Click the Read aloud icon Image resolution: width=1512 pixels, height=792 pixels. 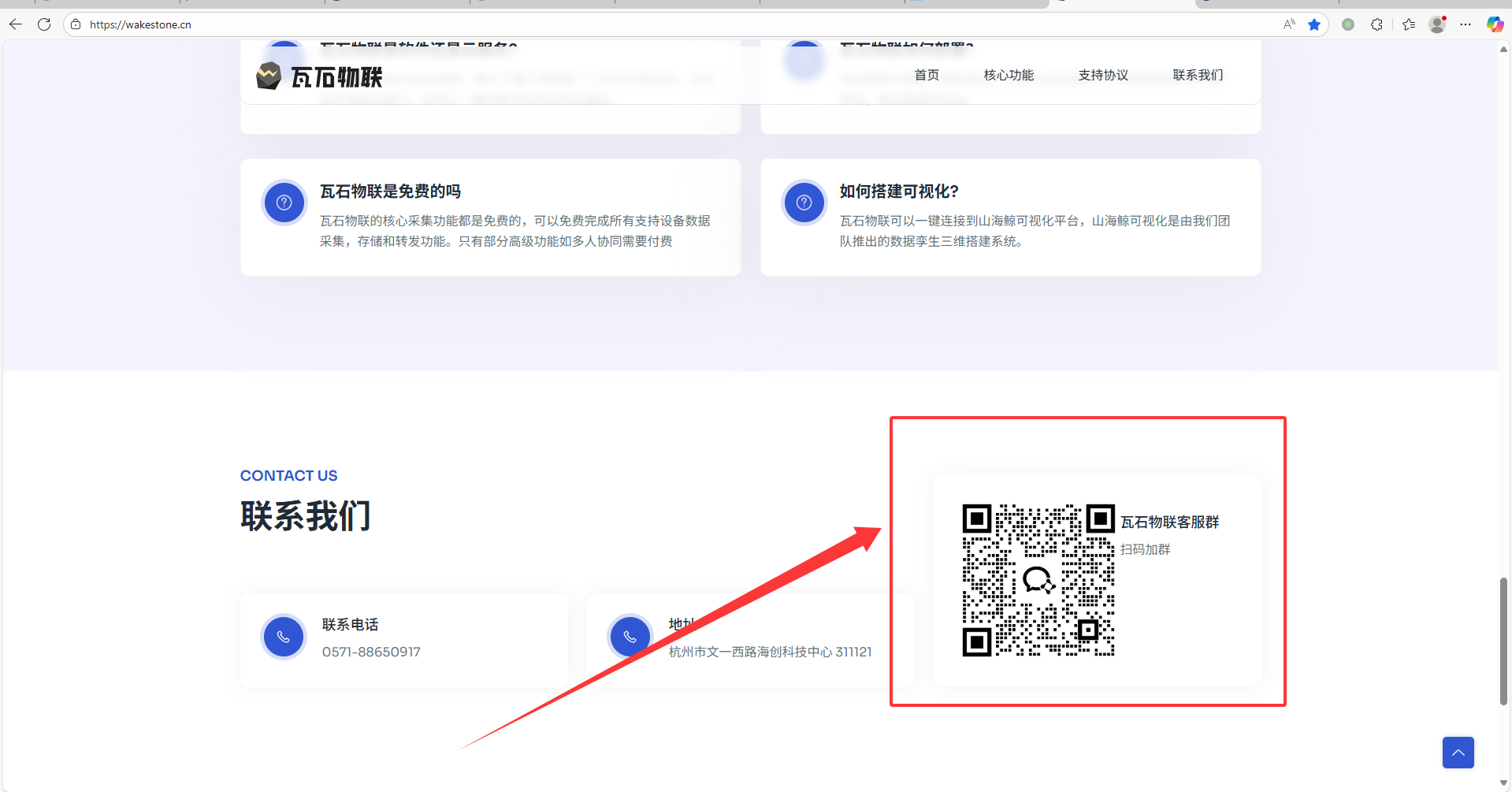point(1289,24)
